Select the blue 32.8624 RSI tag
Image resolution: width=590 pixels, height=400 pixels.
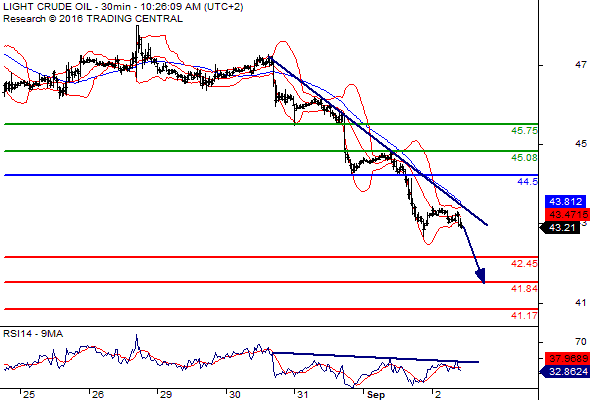tap(565, 372)
